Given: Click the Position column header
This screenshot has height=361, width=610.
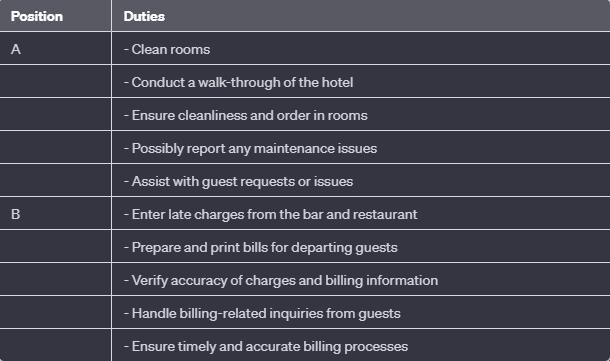Looking at the screenshot, I should pyautogui.click(x=55, y=16).
